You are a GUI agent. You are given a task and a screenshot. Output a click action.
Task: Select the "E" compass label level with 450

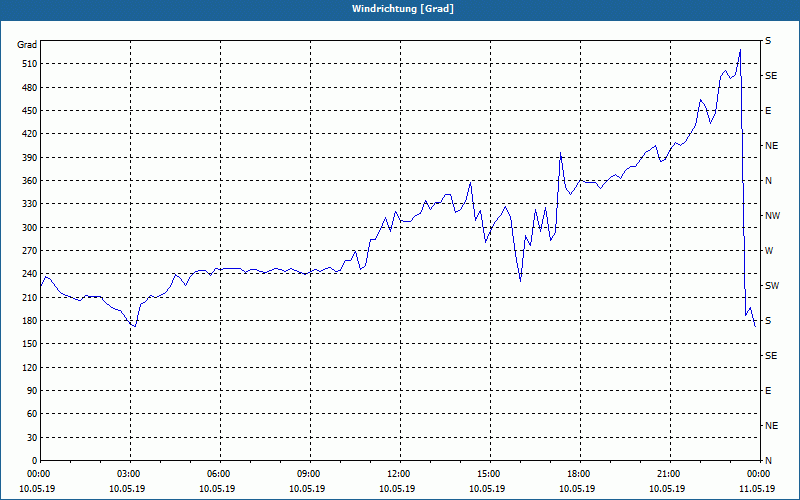(x=768, y=111)
